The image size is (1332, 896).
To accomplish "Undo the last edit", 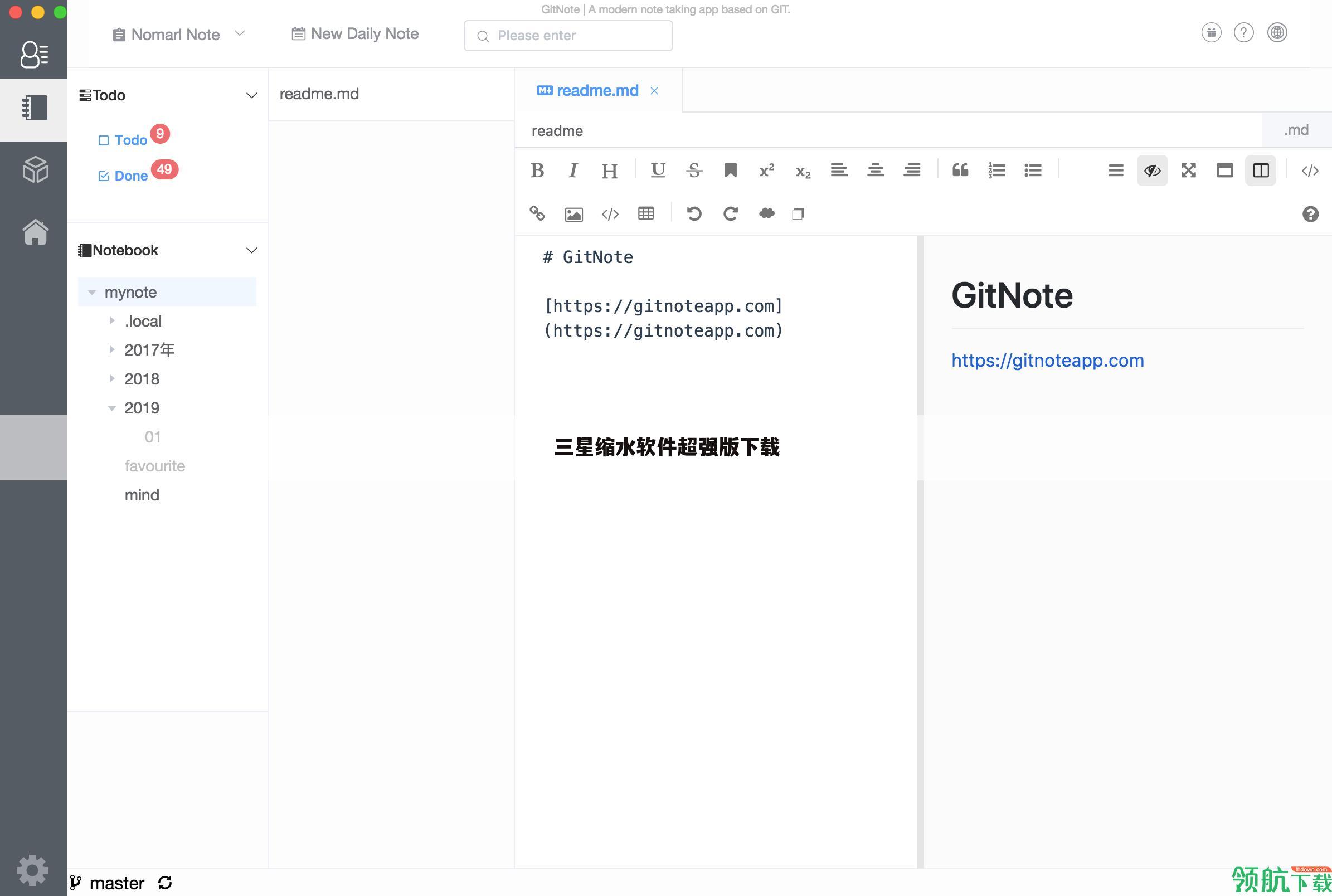I will point(694,214).
